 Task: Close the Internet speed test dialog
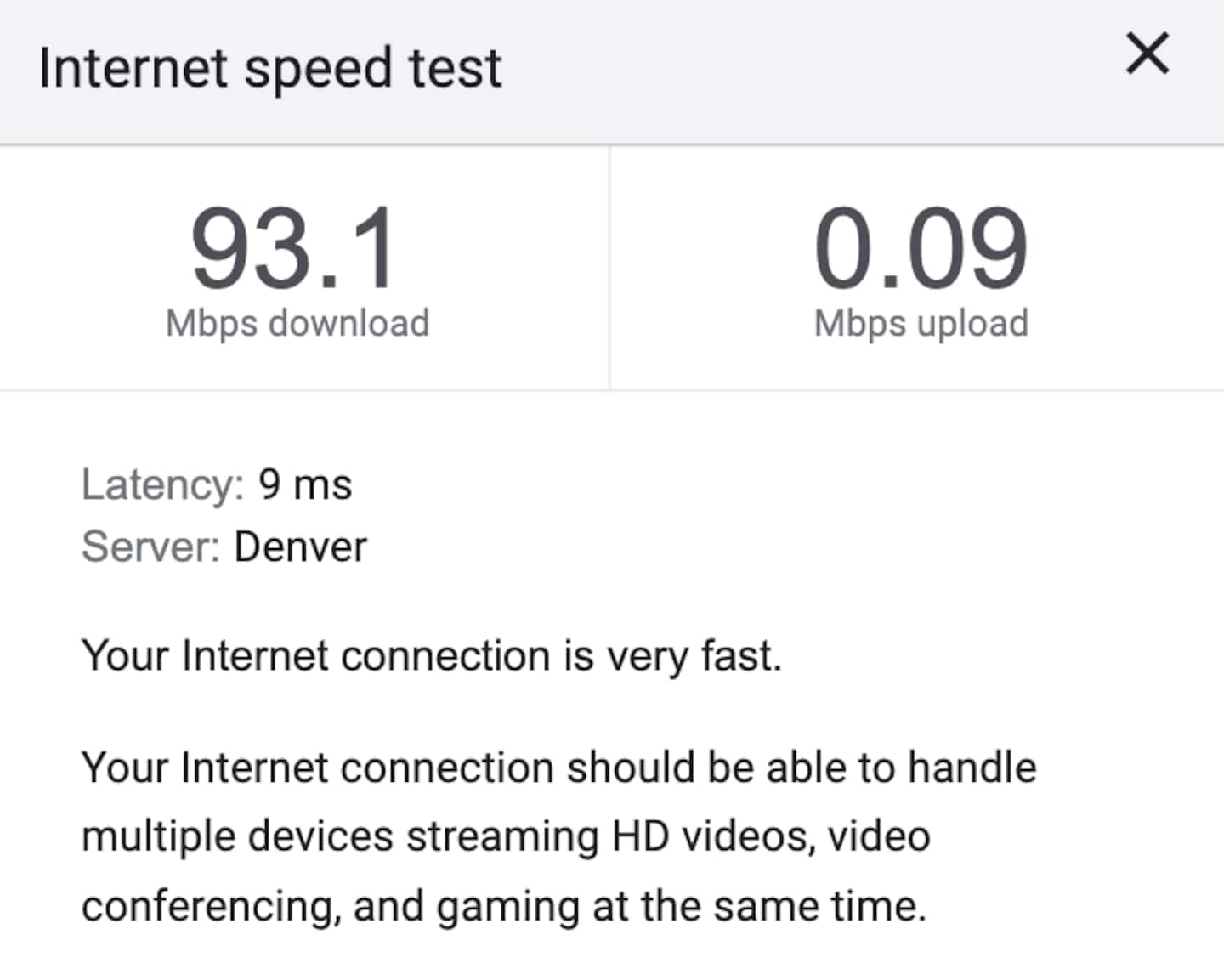pyautogui.click(x=1147, y=54)
